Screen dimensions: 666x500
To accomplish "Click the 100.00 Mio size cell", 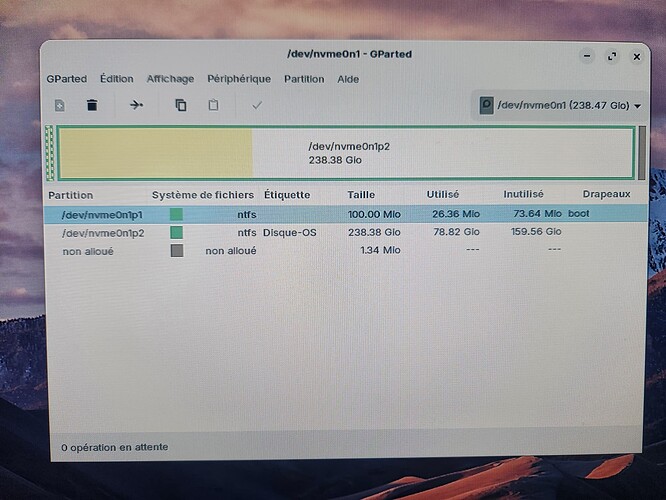I will (374, 214).
